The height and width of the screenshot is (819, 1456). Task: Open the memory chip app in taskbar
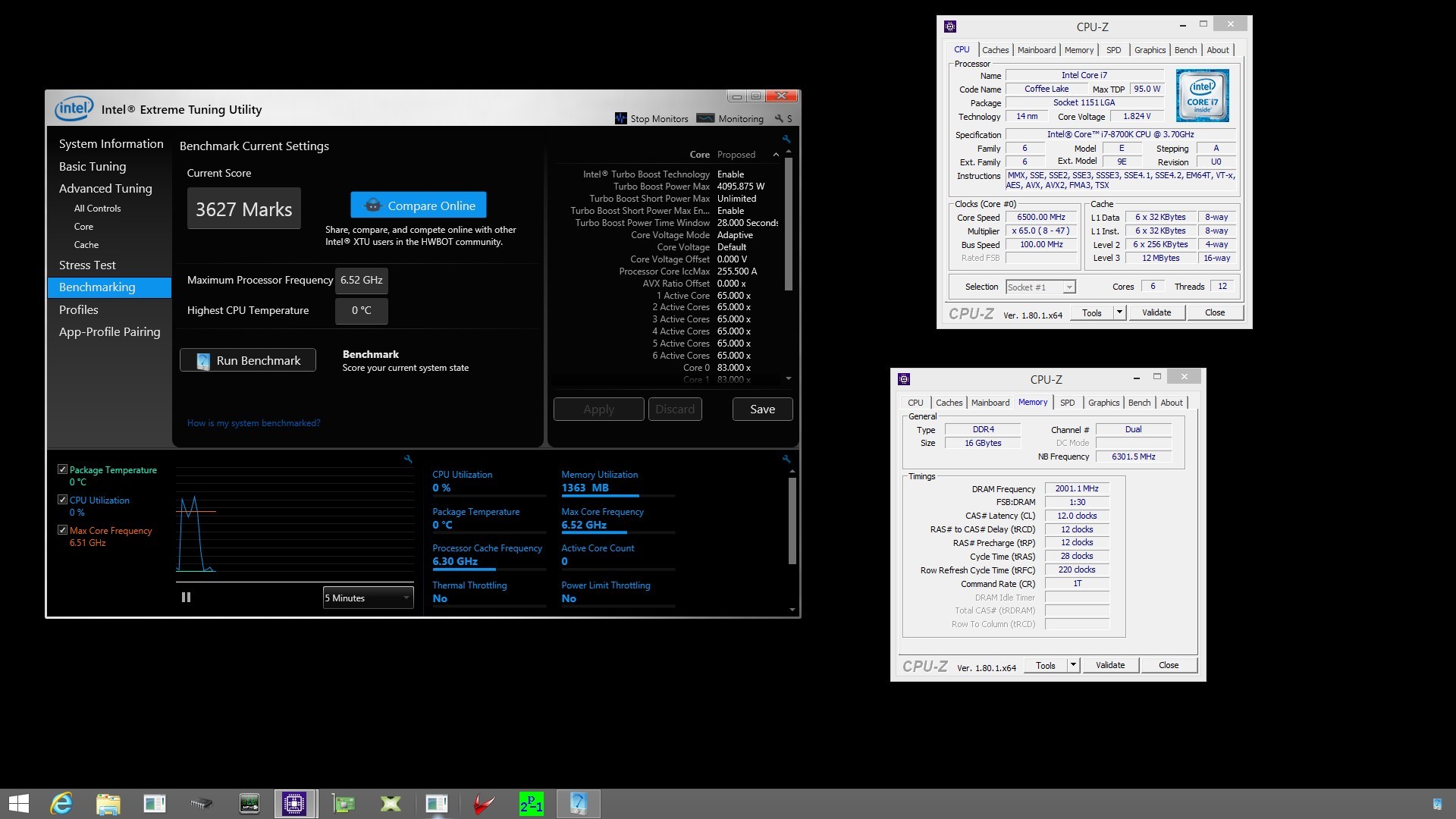tap(201, 804)
